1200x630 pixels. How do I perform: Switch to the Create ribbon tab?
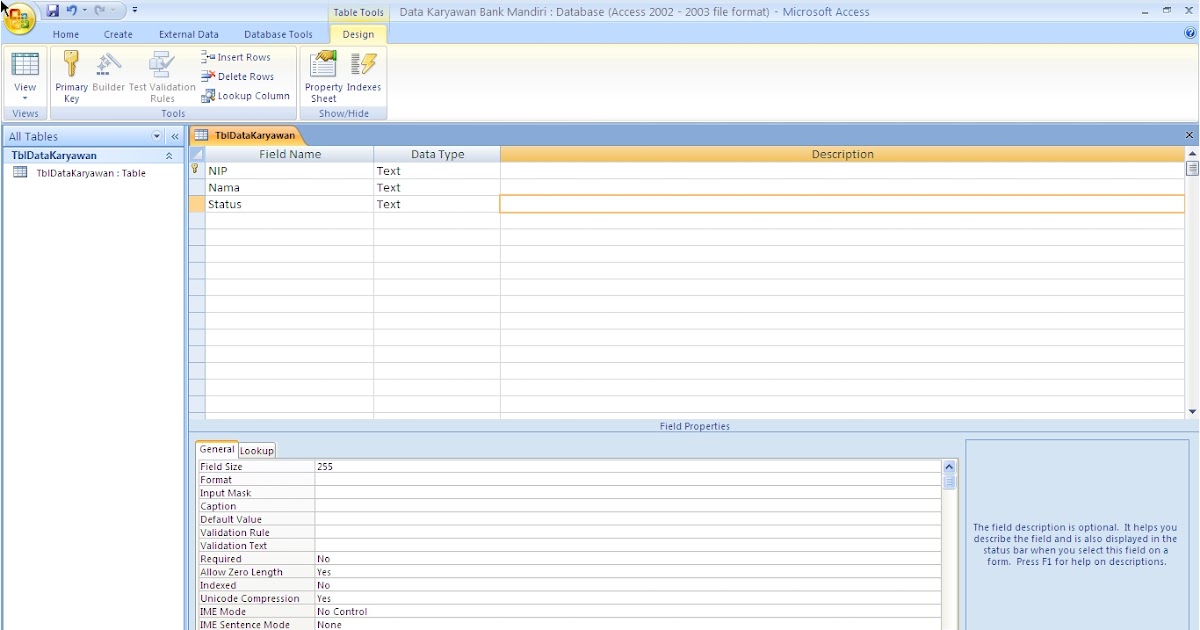(117, 33)
